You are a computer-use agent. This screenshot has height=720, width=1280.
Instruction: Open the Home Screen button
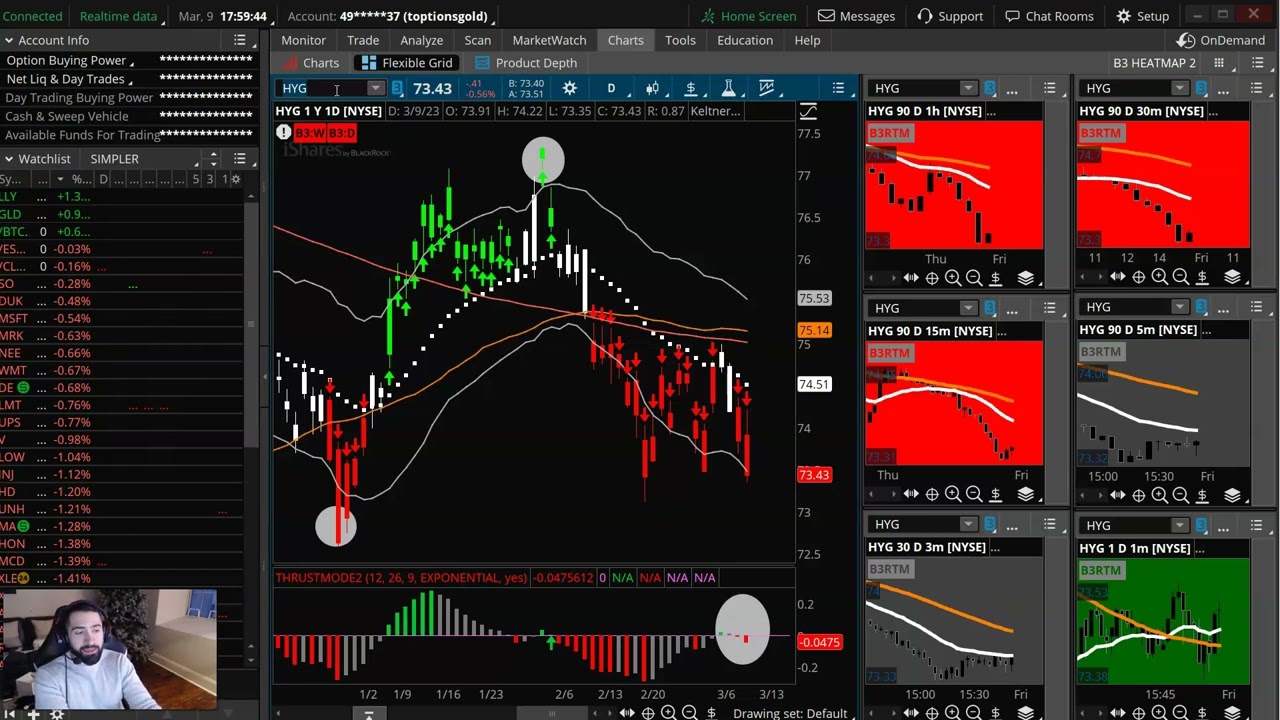click(749, 16)
